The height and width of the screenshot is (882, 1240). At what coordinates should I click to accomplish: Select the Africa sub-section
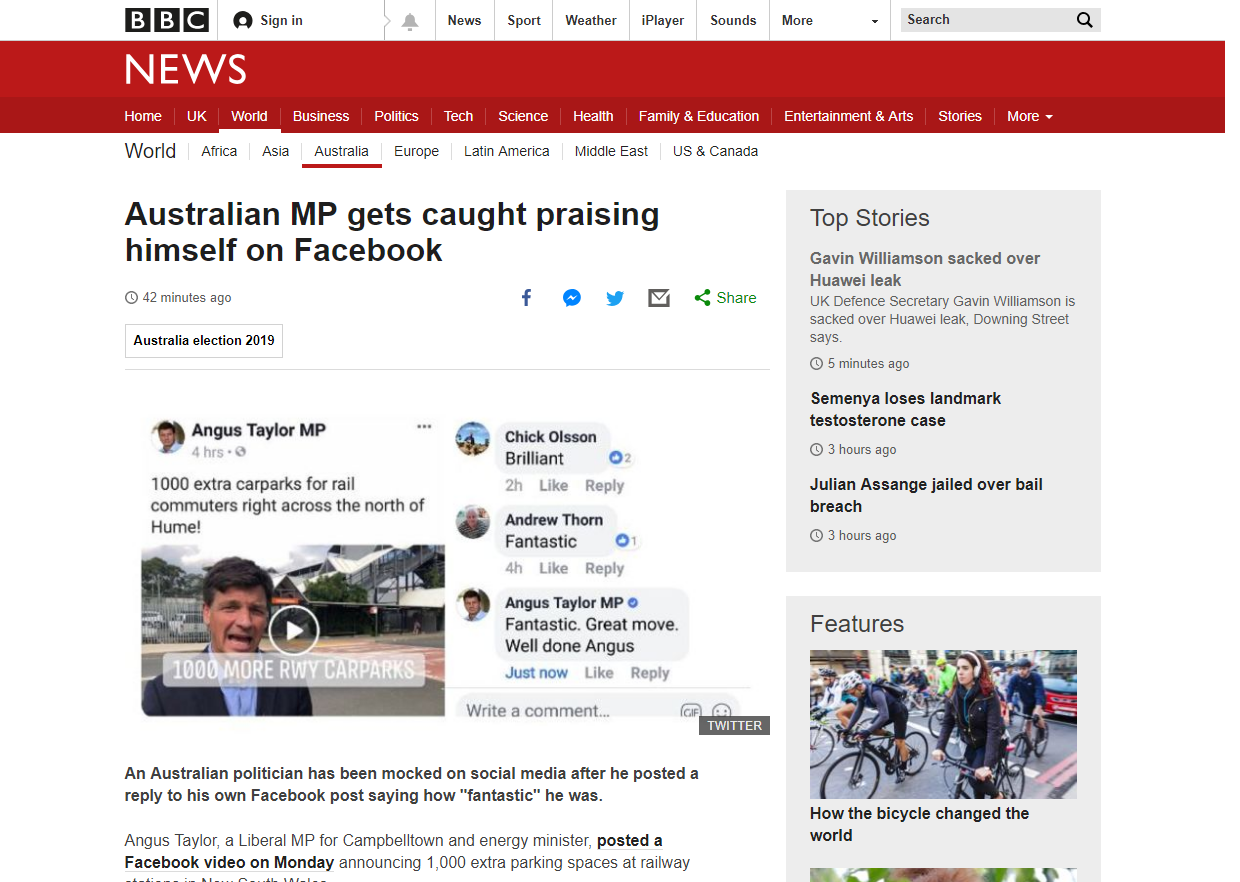[x=219, y=151]
